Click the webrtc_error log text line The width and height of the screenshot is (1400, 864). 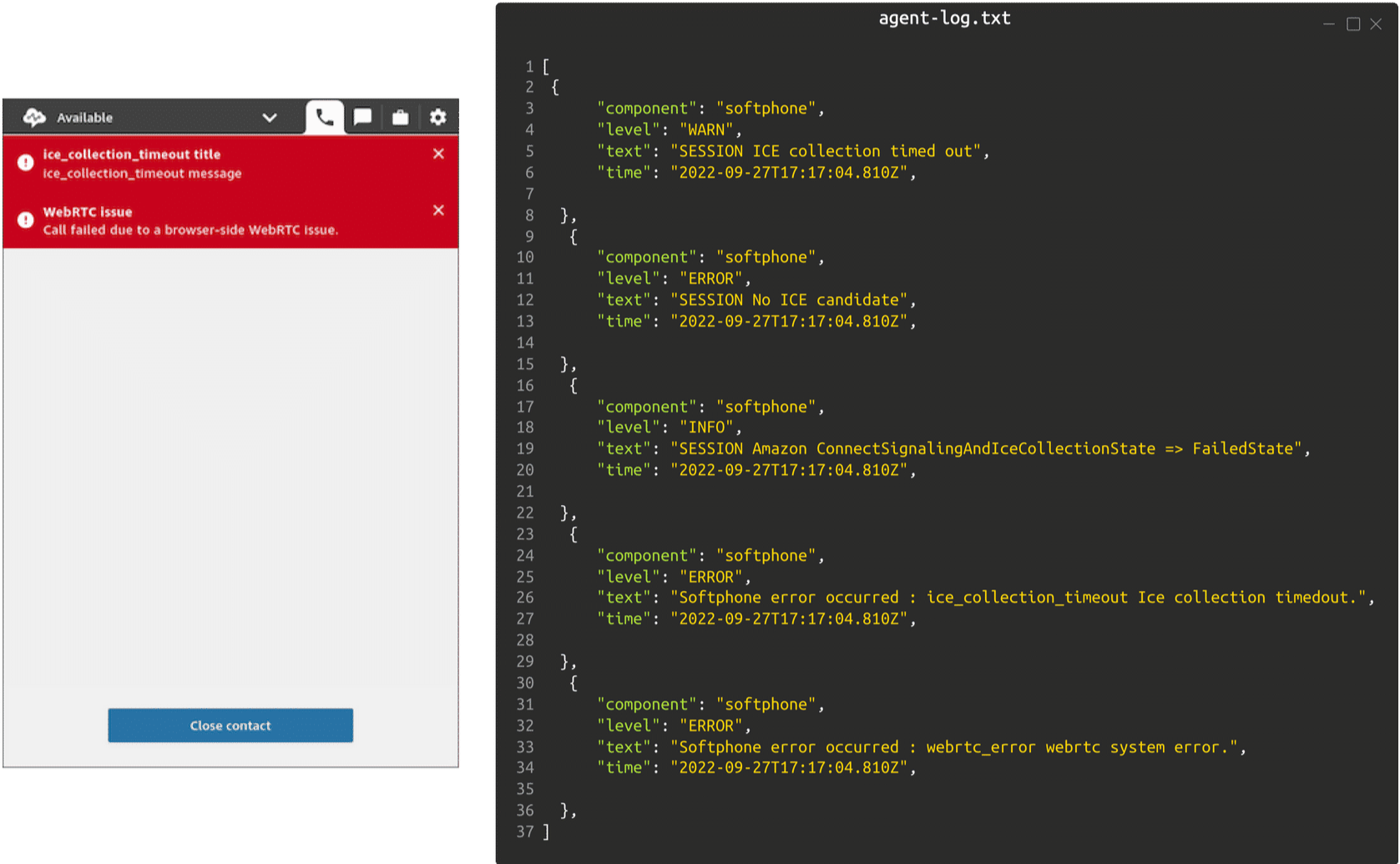tap(921, 747)
